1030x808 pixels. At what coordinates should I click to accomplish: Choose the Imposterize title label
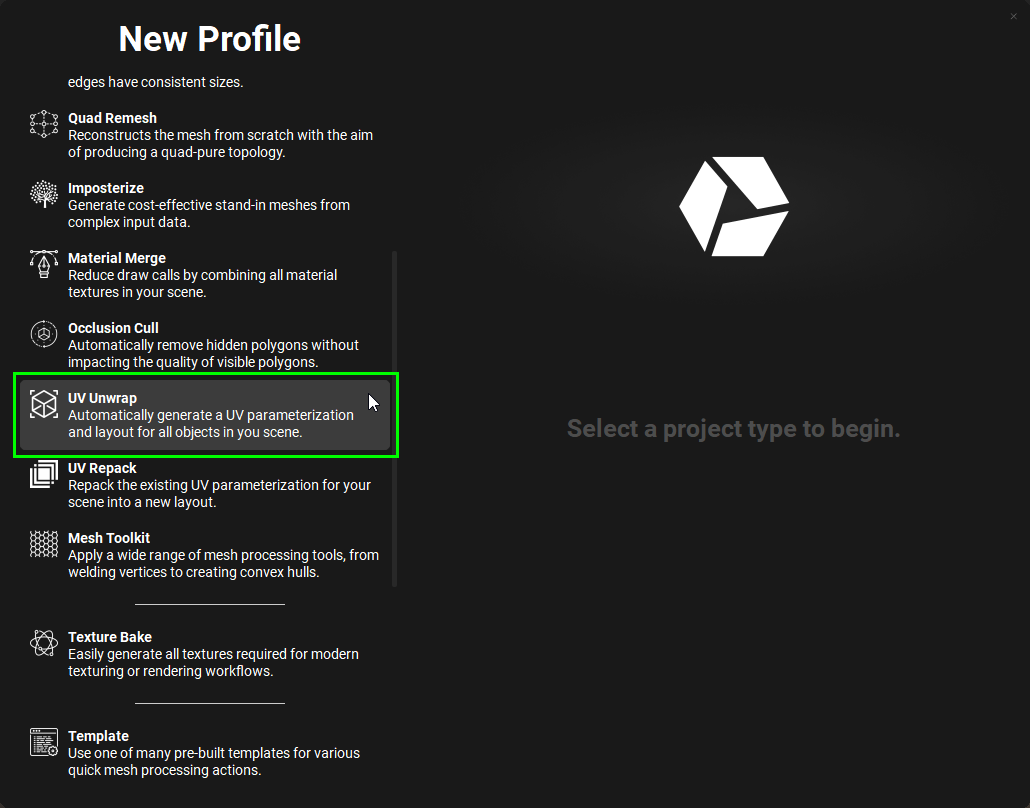coord(106,188)
